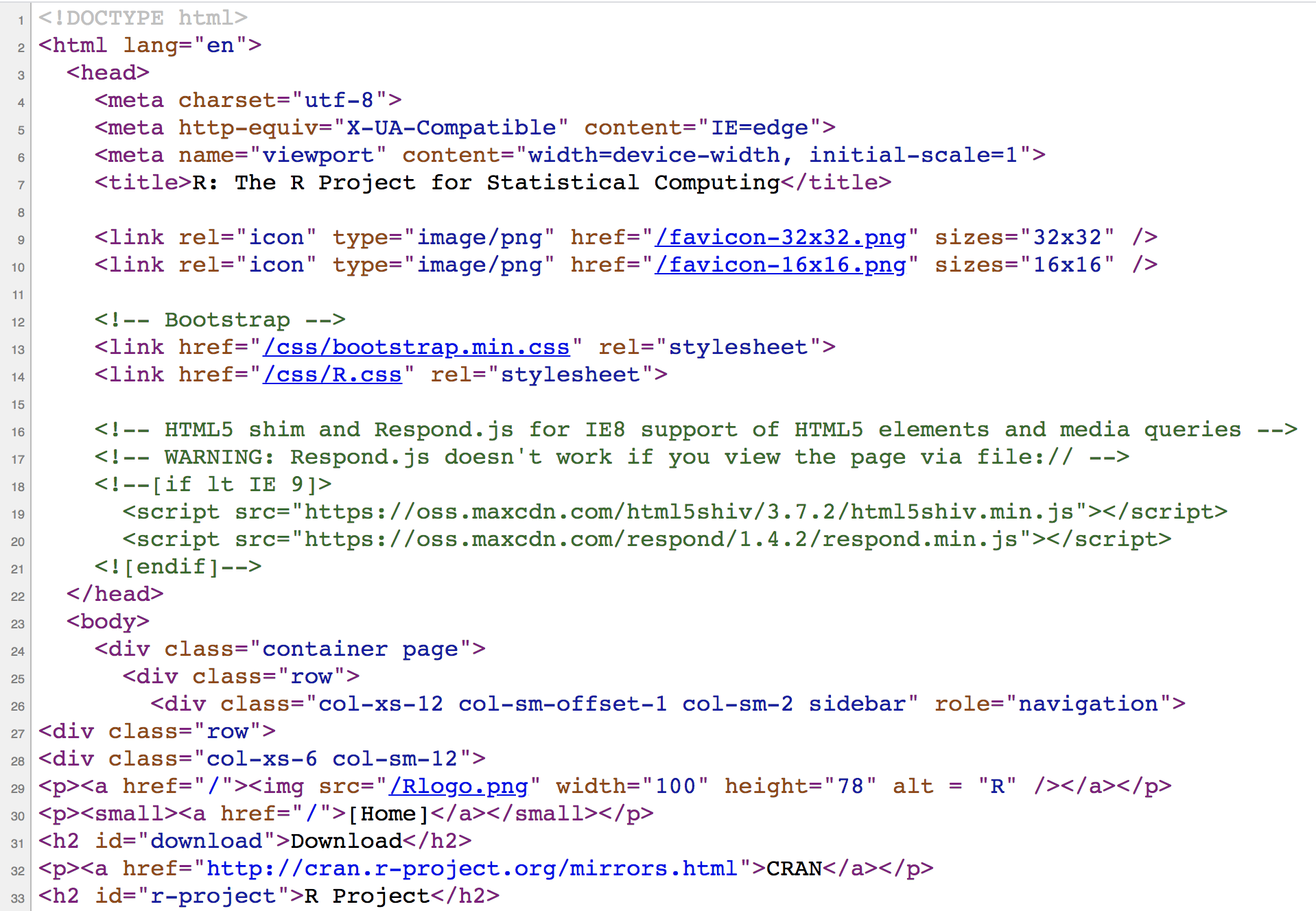Click the closing /title tag
Image resolution: width=1316 pixels, height=911 pixels.
pos(836,182)
